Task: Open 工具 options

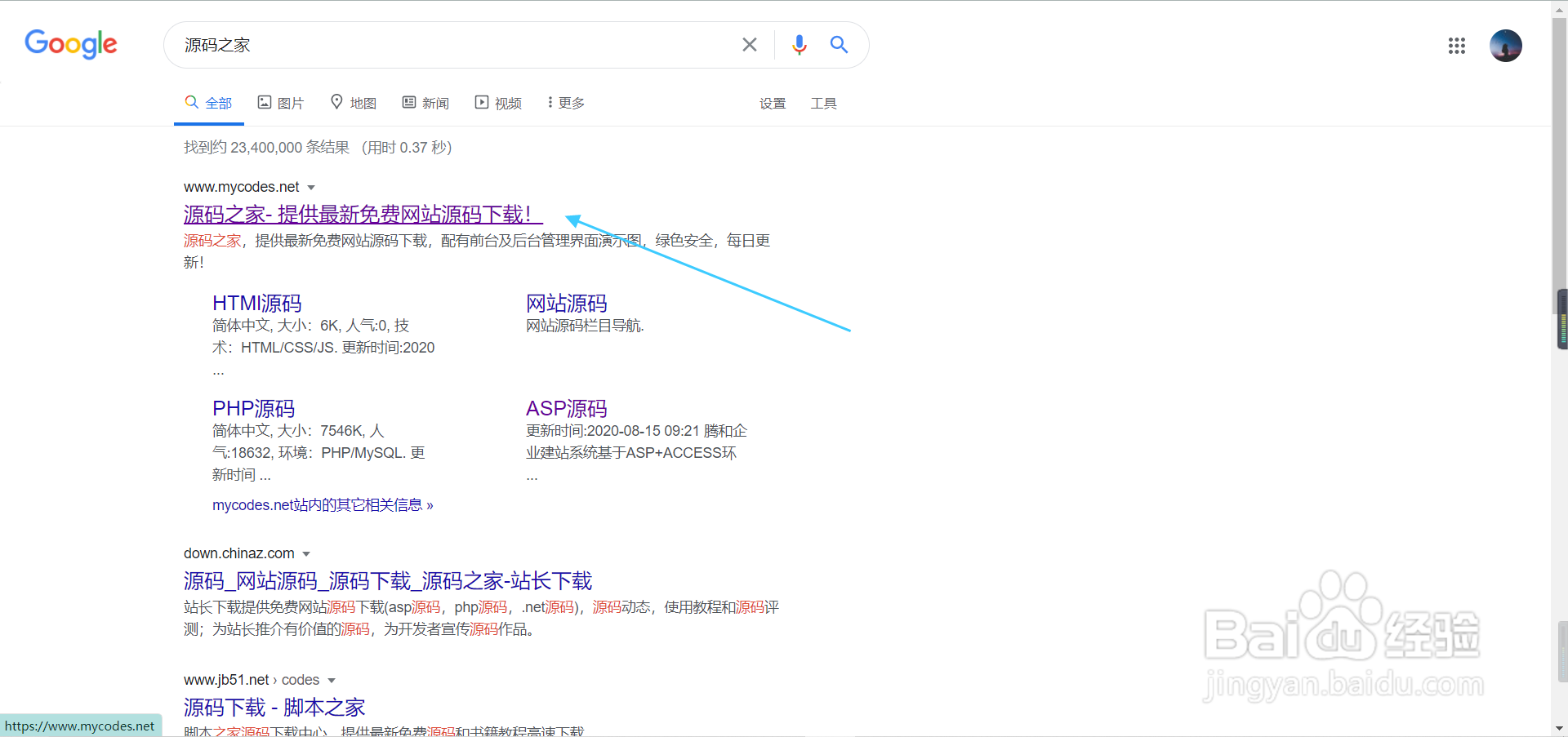Action: tap(823, 104)
